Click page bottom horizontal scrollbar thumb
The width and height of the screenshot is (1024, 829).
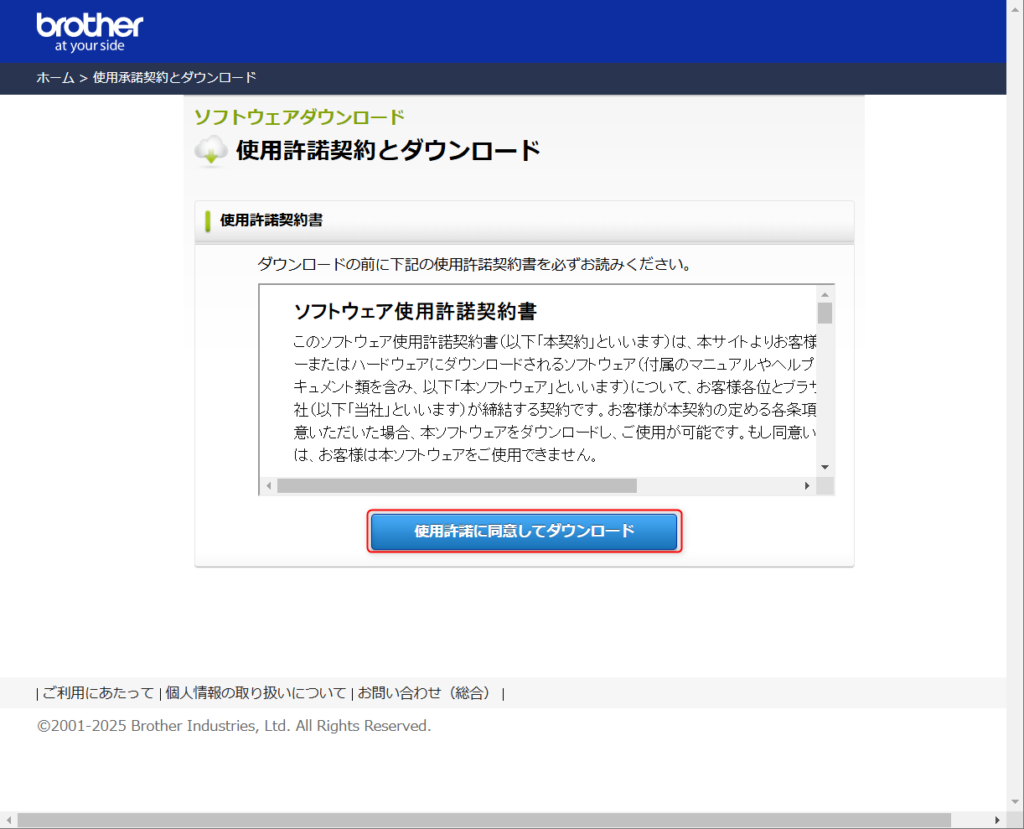(x=484, y=820)
